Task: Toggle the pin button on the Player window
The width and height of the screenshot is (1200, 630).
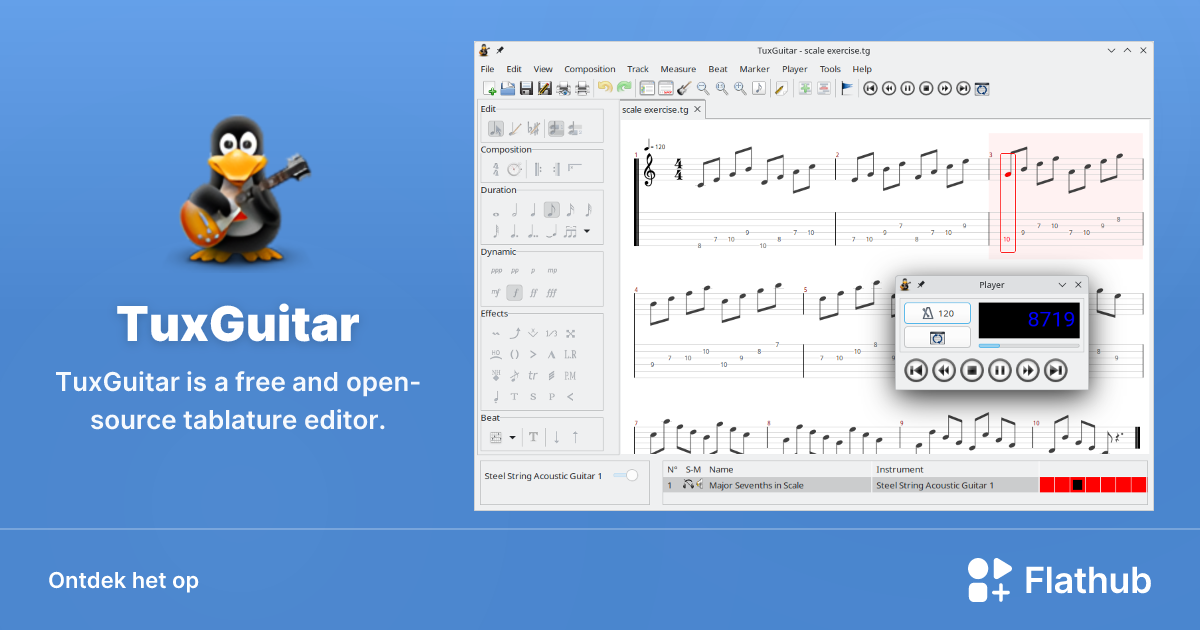Action: (x=921, y=284)
